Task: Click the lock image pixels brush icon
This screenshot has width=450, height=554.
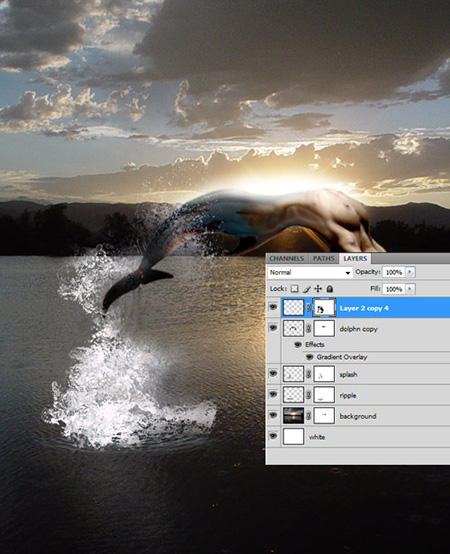Action: [306, 289]
